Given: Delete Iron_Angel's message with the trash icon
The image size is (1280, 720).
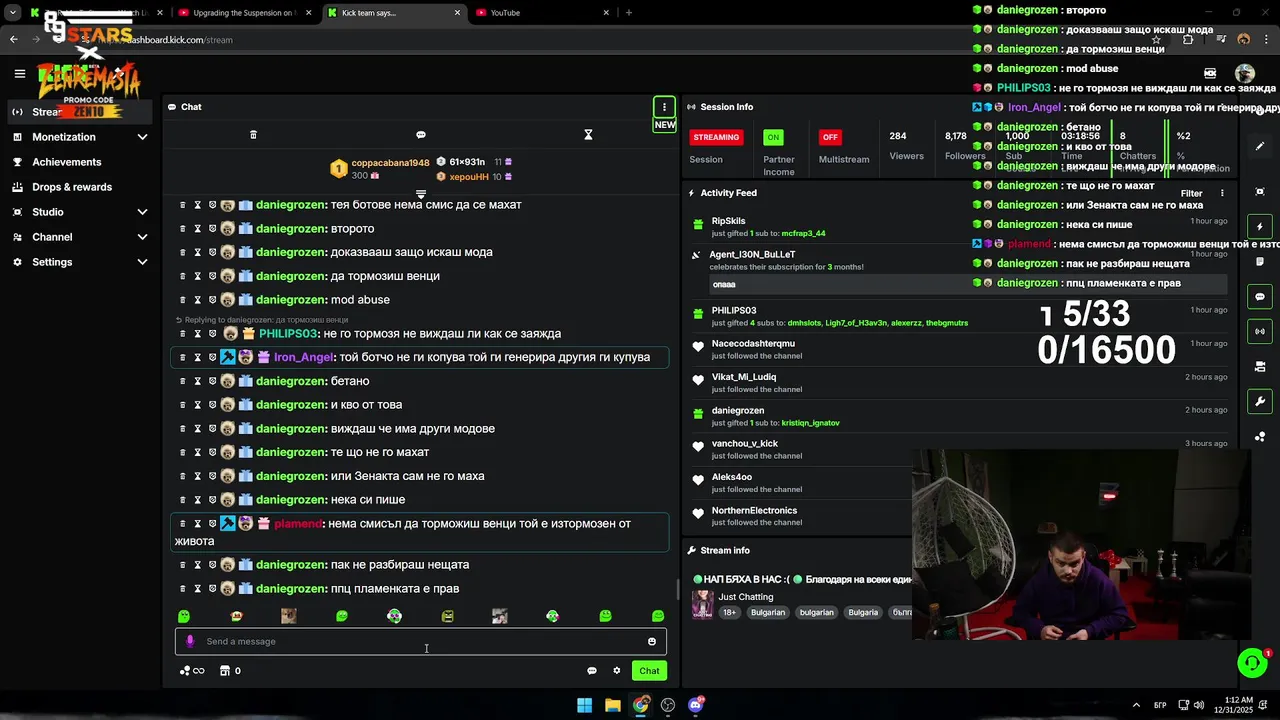Looking at the screenshot, I should point(182,357).
